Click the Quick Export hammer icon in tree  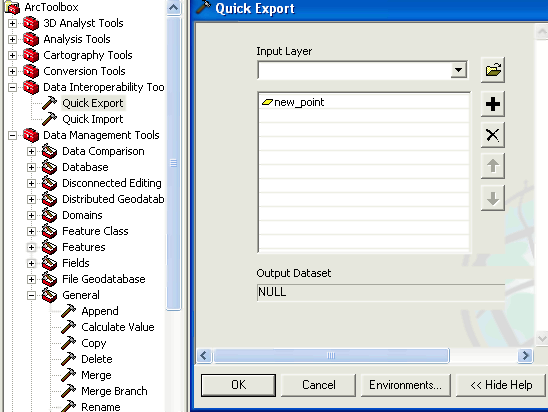(x=49, y=103)
